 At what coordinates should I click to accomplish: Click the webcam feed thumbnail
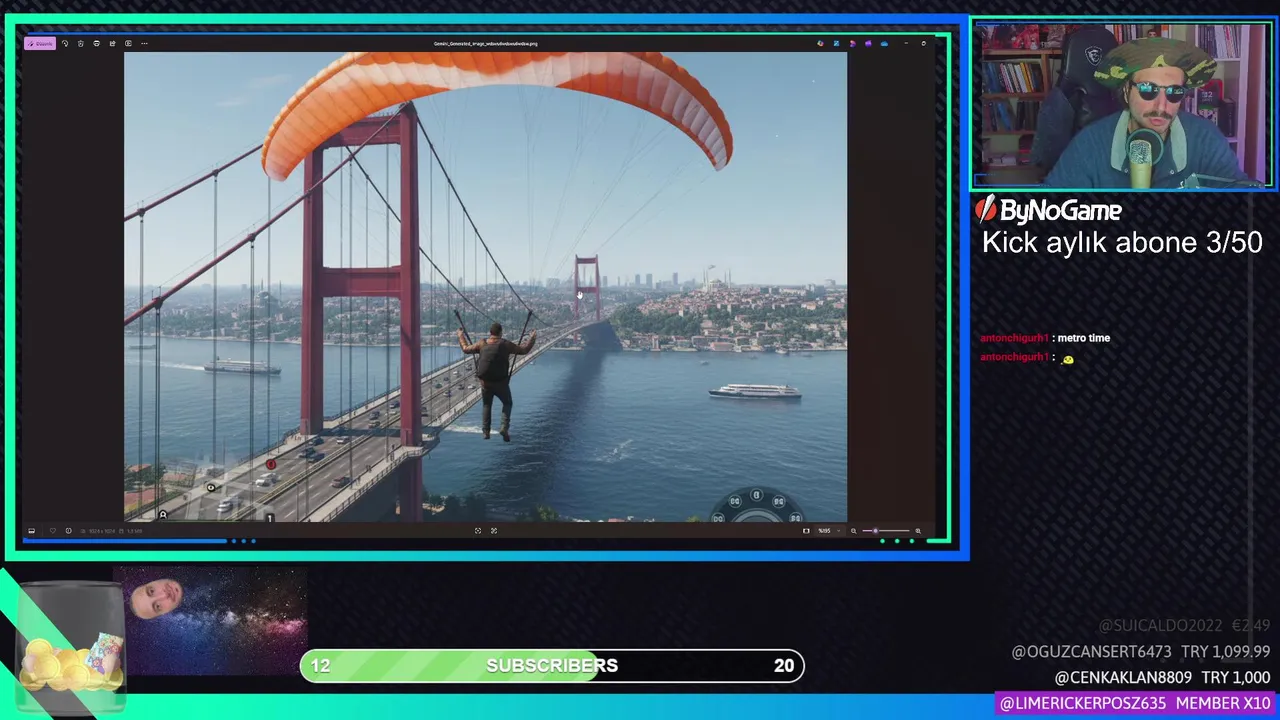pos(1122,105)
